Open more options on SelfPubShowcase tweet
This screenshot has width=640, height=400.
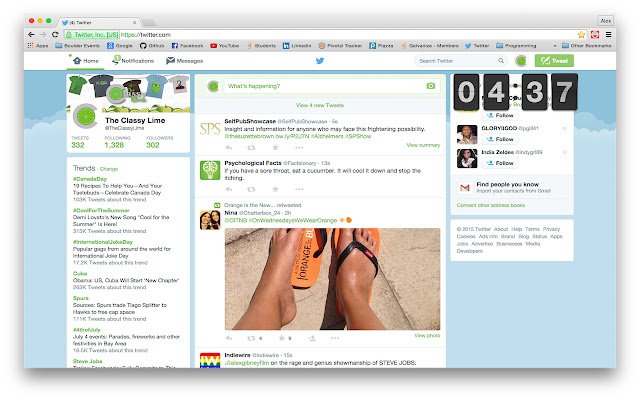tap(299, 147)
